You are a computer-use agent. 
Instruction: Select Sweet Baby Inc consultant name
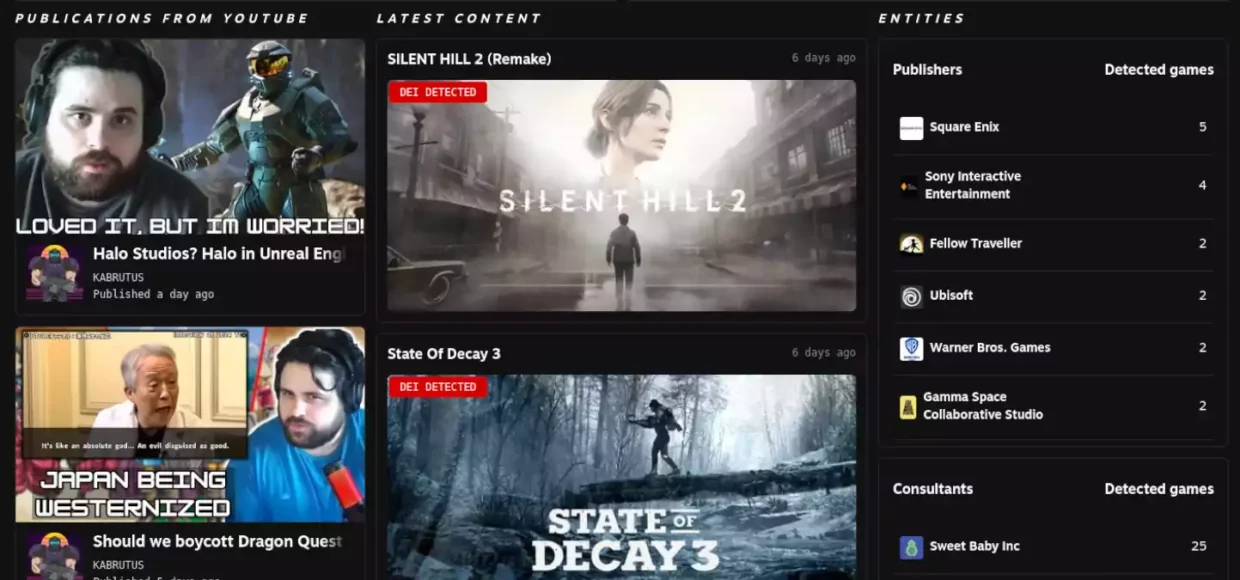tap(975, 546)
